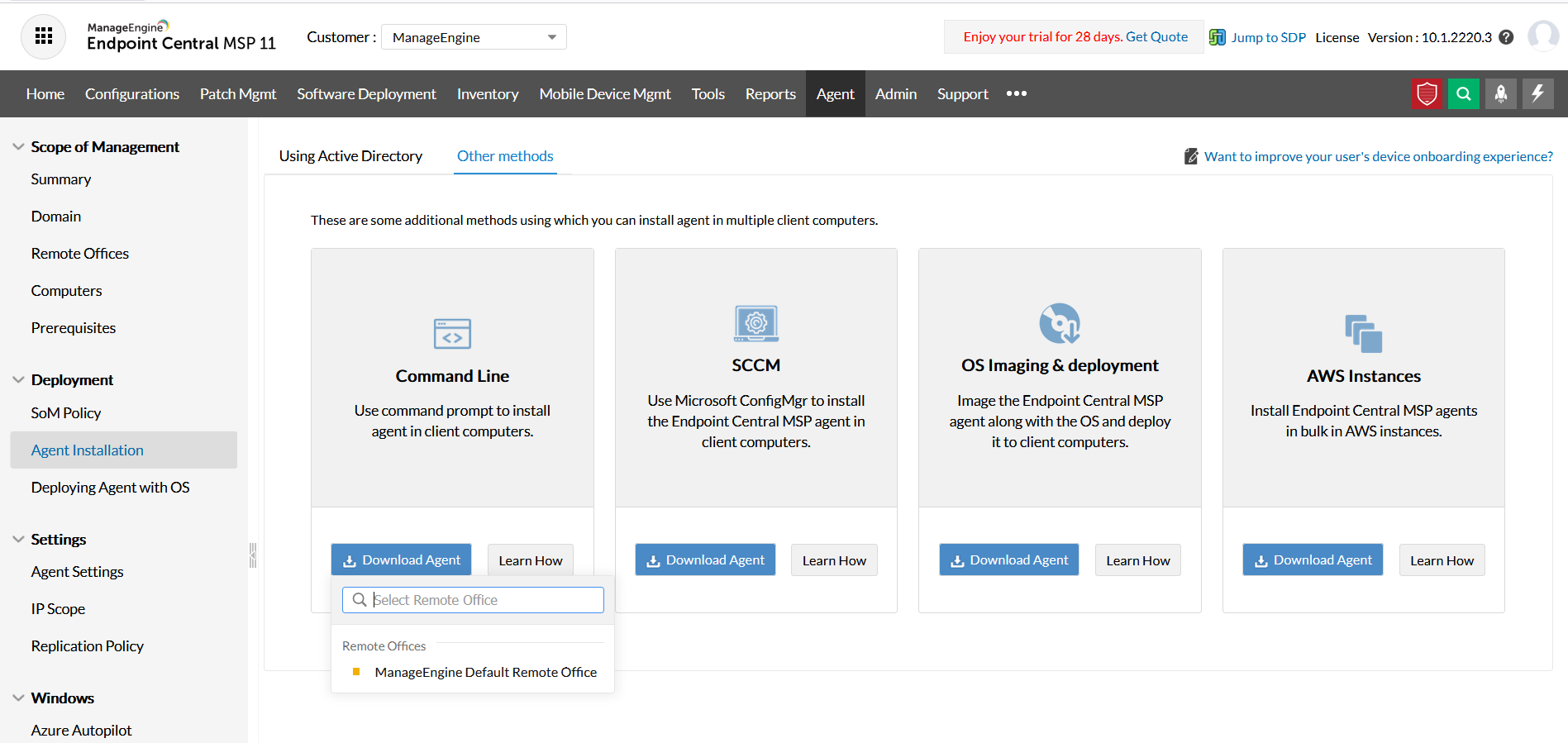
Task: Click Learn How for AWS Instances
Action: click(1442, 560)
